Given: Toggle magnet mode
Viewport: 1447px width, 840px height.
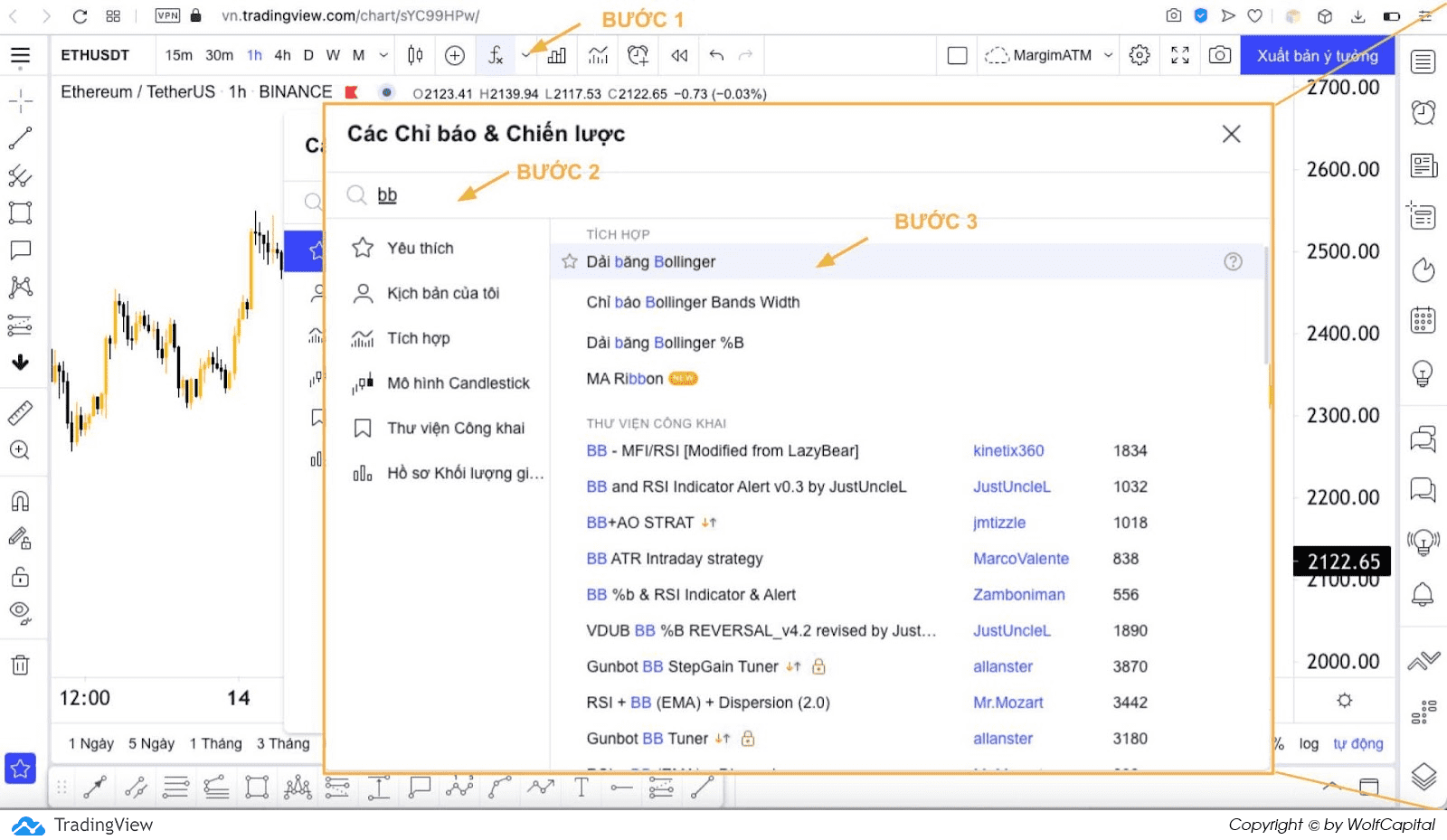Looking at the screenshot, I should pos(20,501).
